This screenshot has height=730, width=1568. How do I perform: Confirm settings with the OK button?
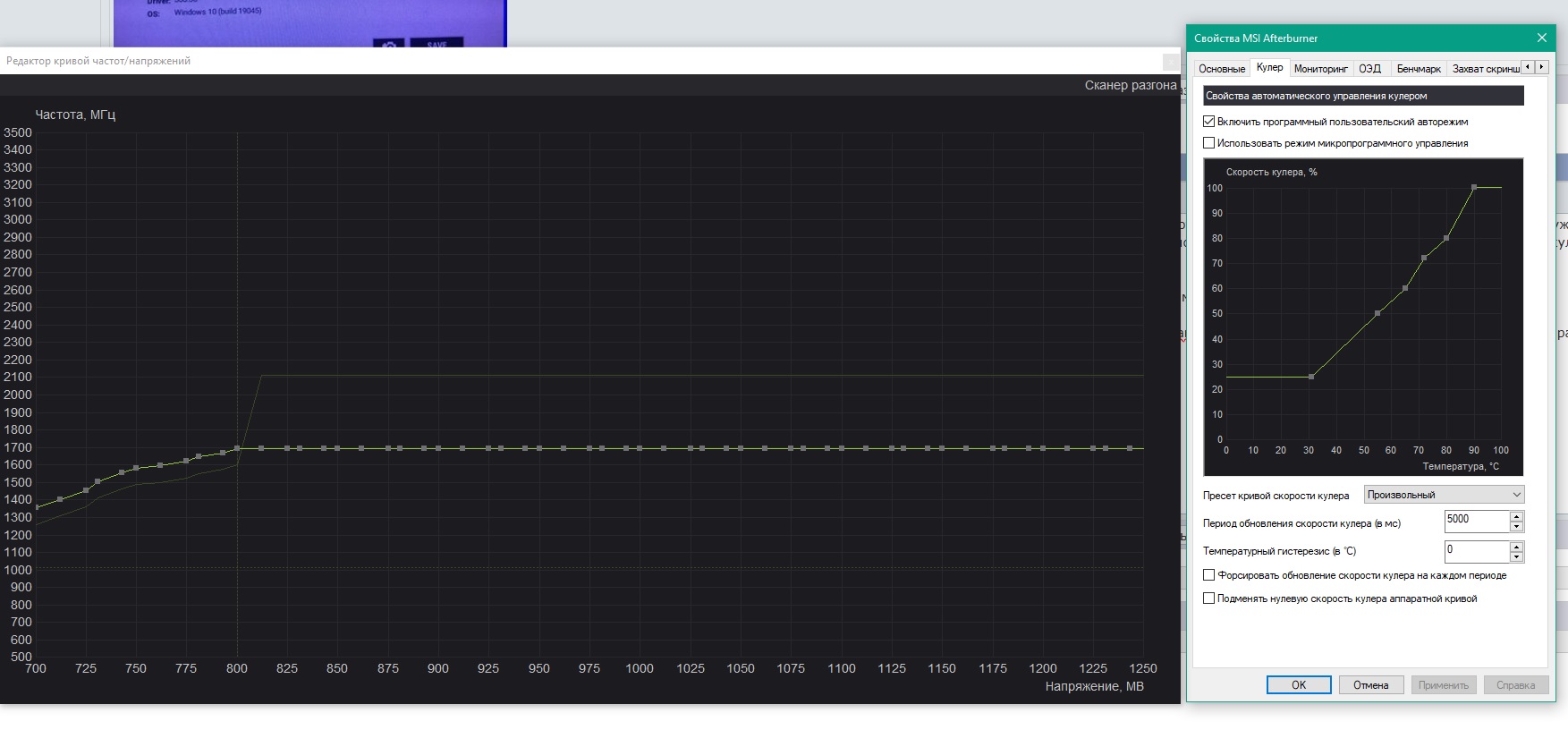coord(1299,685)
